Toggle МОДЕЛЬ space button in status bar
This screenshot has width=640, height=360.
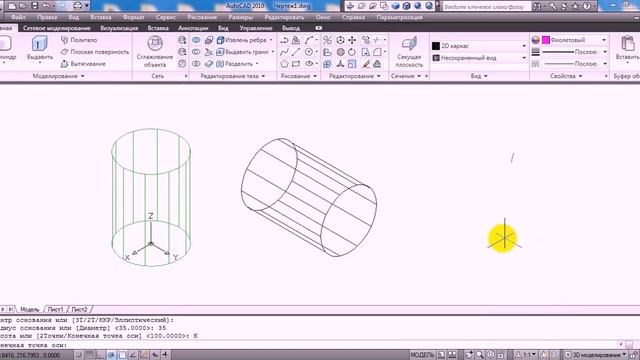coord(422,355)
